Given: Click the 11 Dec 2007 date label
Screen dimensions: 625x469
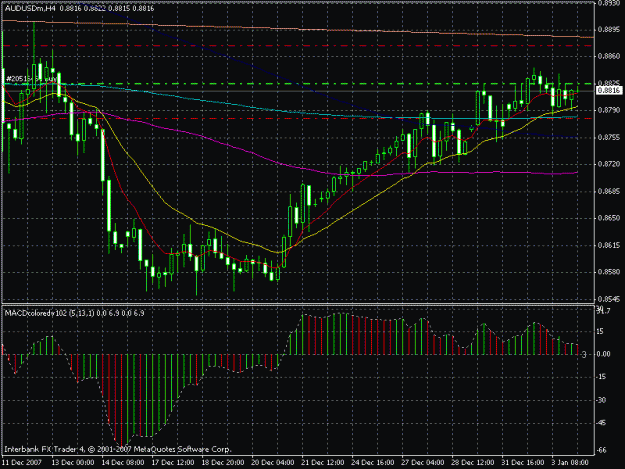Looking at the screenshot, I should [x=22, y=462].
